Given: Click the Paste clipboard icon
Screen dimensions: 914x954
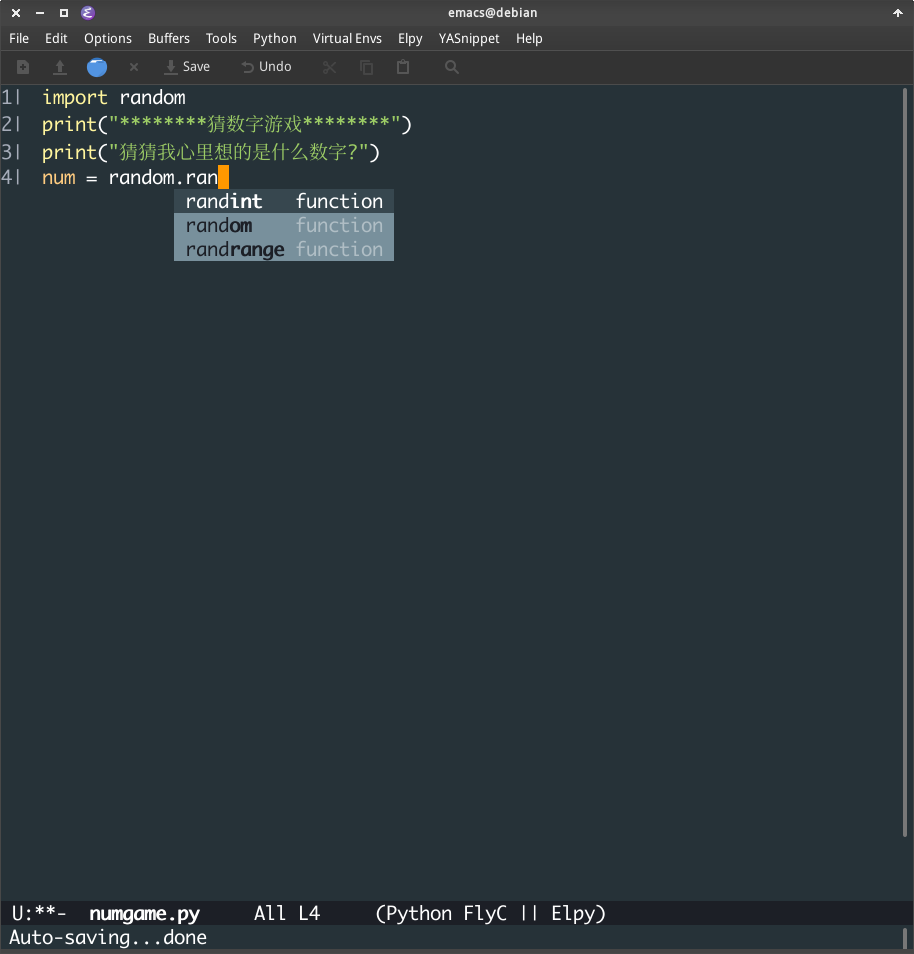Looking at the screenshot, I should pyautogui.click(x=403, y=67).
